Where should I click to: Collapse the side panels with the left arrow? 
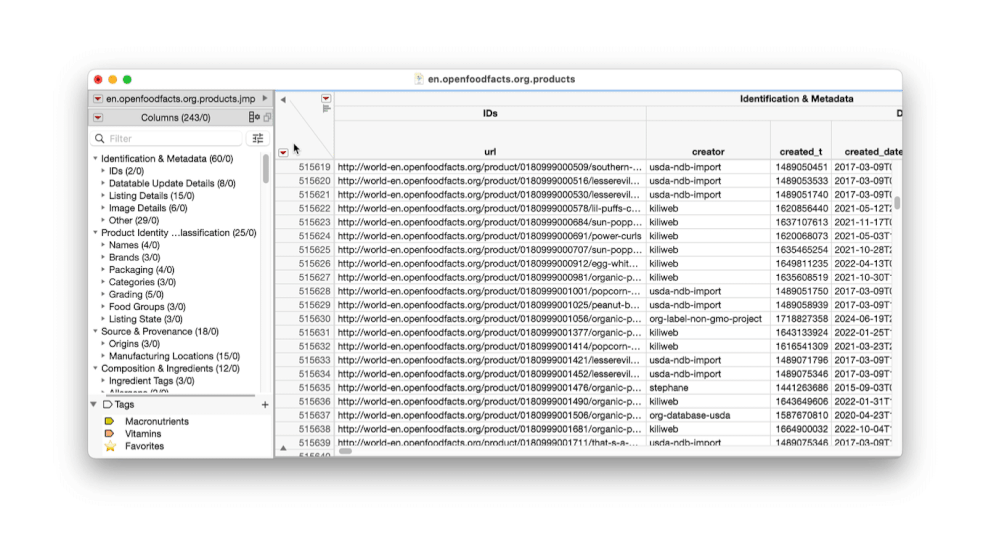(283, 99)
